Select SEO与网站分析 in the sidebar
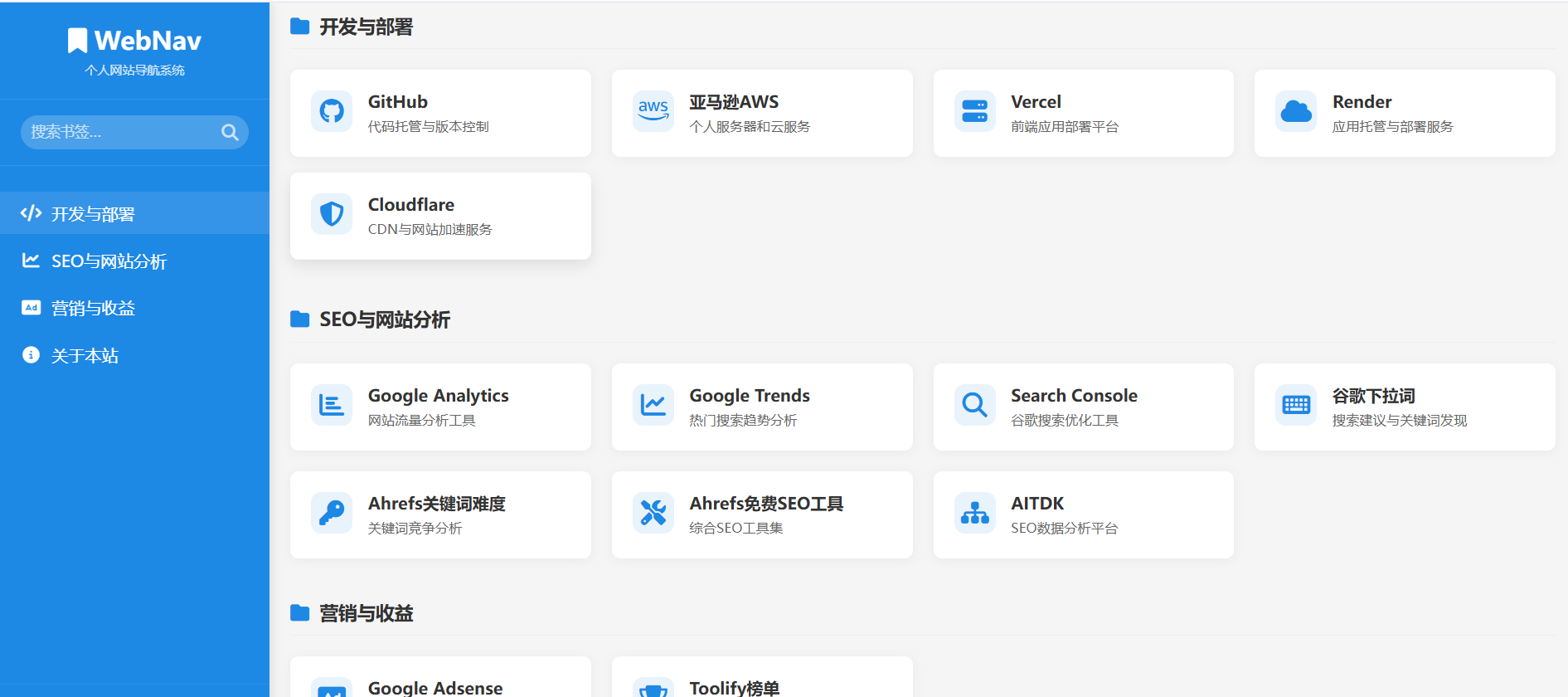Screen dimensions: 1568x697 (134, 261)
